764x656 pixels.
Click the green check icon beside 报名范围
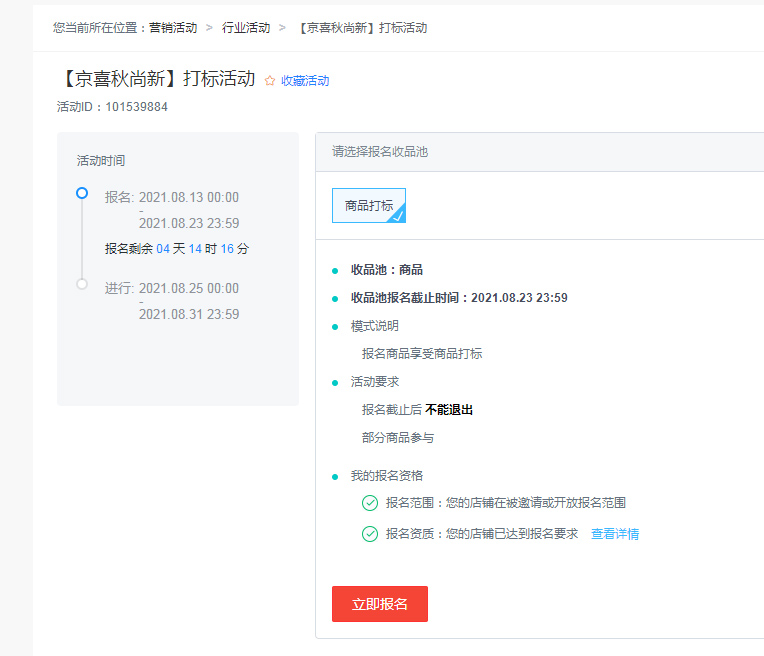(x=370, y=503)
